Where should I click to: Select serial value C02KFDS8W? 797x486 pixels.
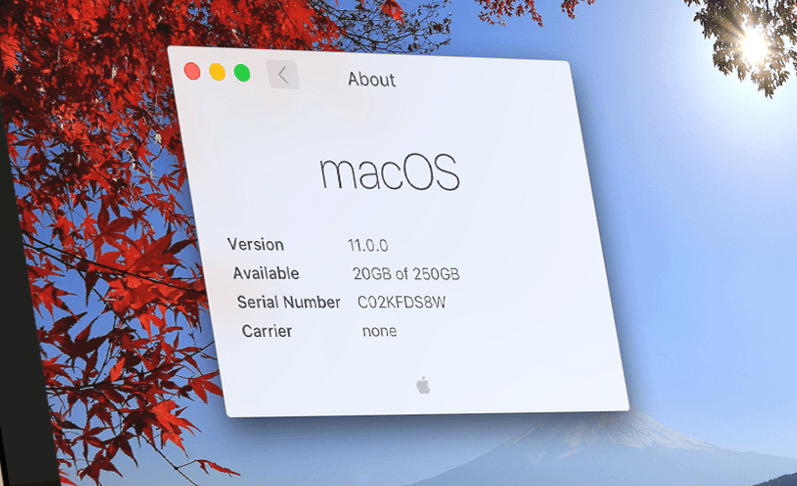pyautogui.click(x=401, y=302)
